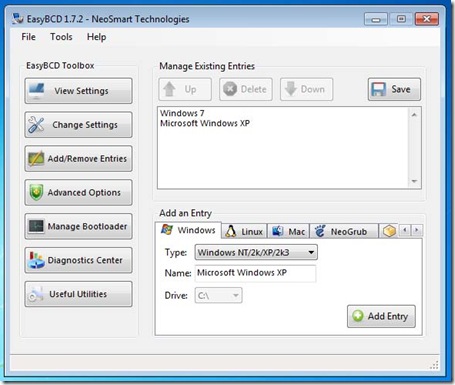455x385 pixels.
Task: Click the NeoGrub foot icon
Action: click(320, 231)
